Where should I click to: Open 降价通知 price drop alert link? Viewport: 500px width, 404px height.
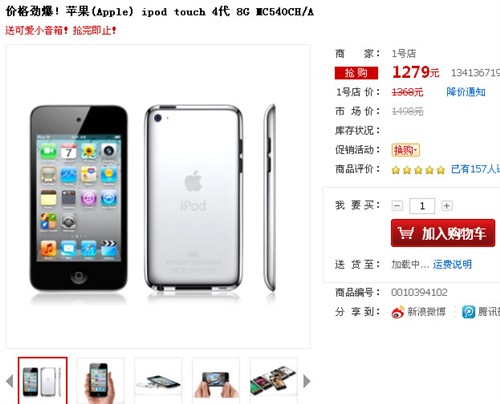tap(466, 92)
